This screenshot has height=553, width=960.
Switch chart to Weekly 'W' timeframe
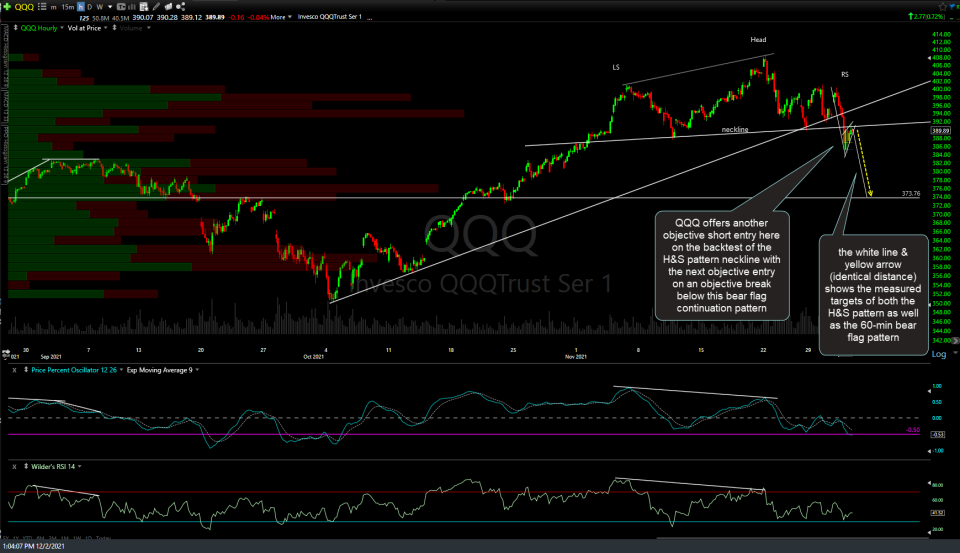click(x=100, y=7)
